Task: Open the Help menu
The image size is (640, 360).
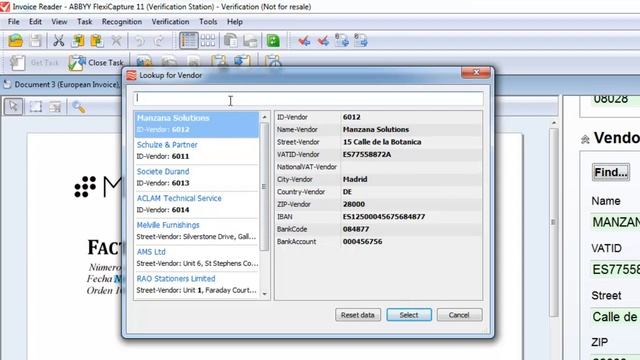Action: (235, 22)
